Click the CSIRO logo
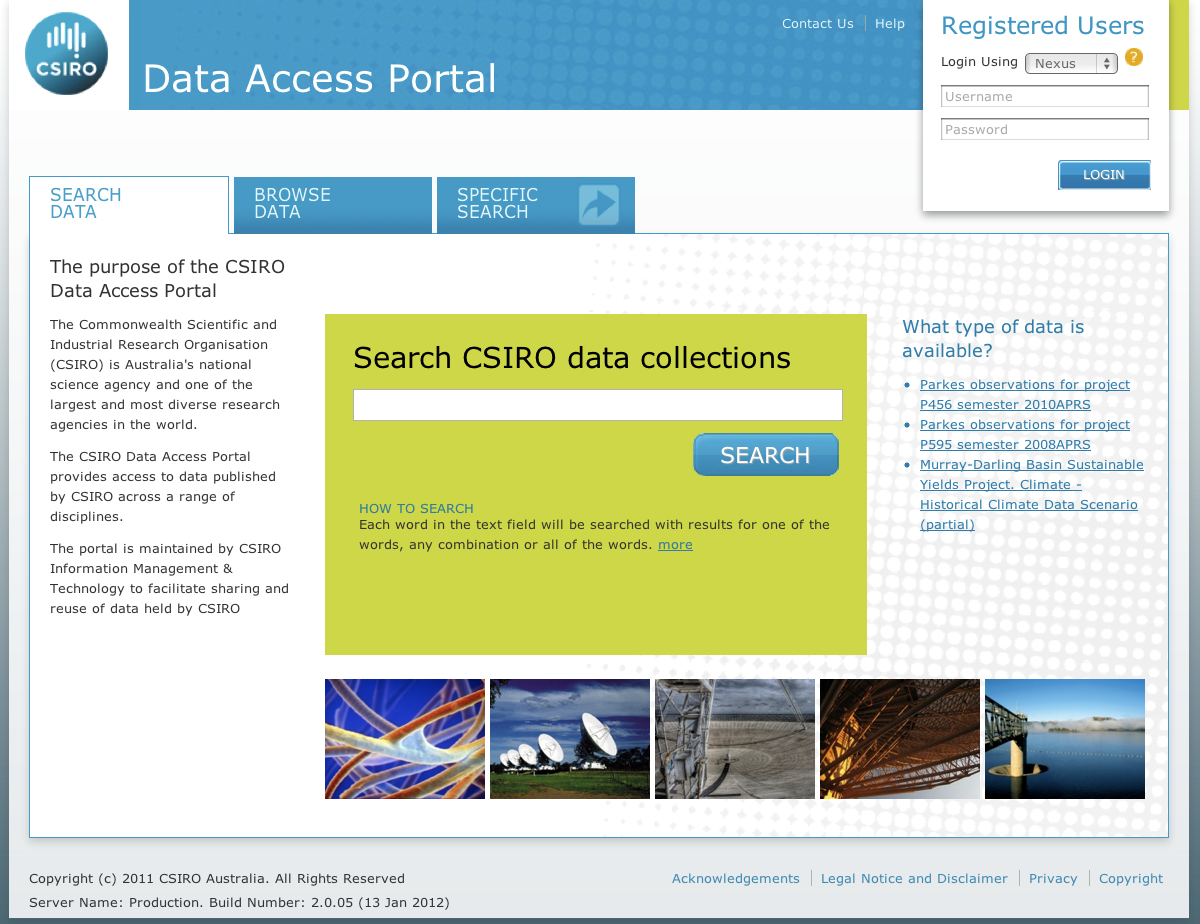The image size is (1200, 924). 67,54
